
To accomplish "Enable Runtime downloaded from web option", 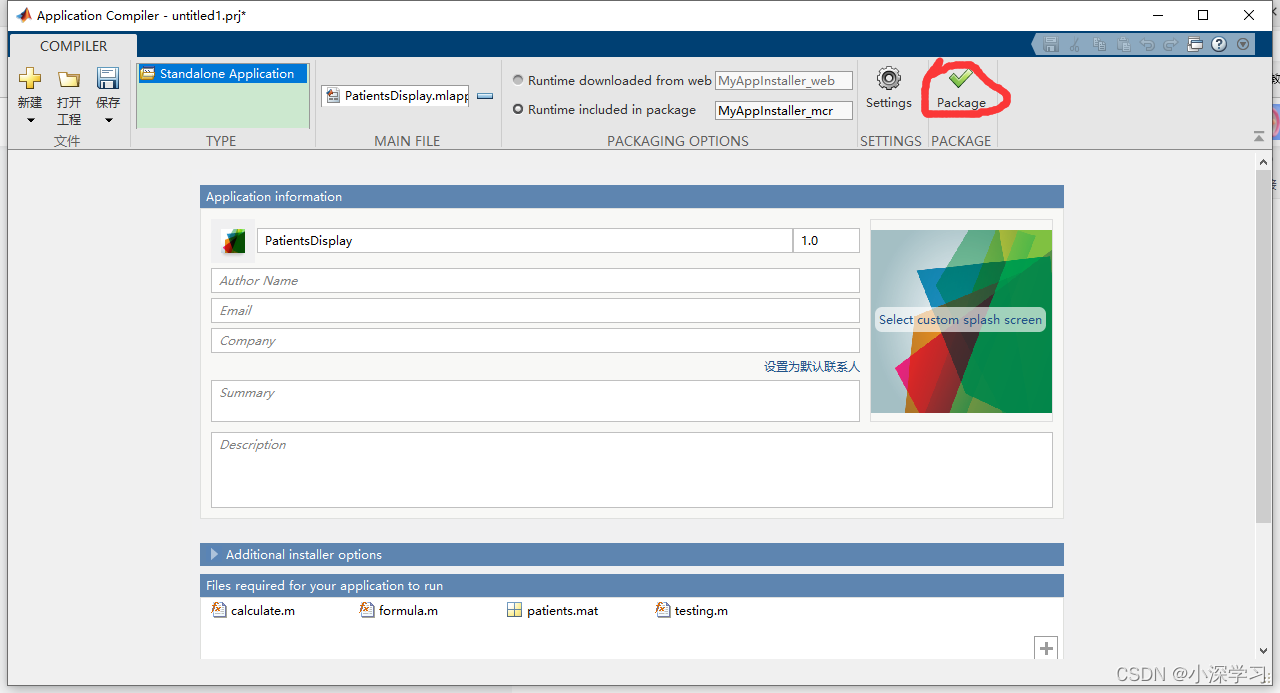I will point(518,79).
